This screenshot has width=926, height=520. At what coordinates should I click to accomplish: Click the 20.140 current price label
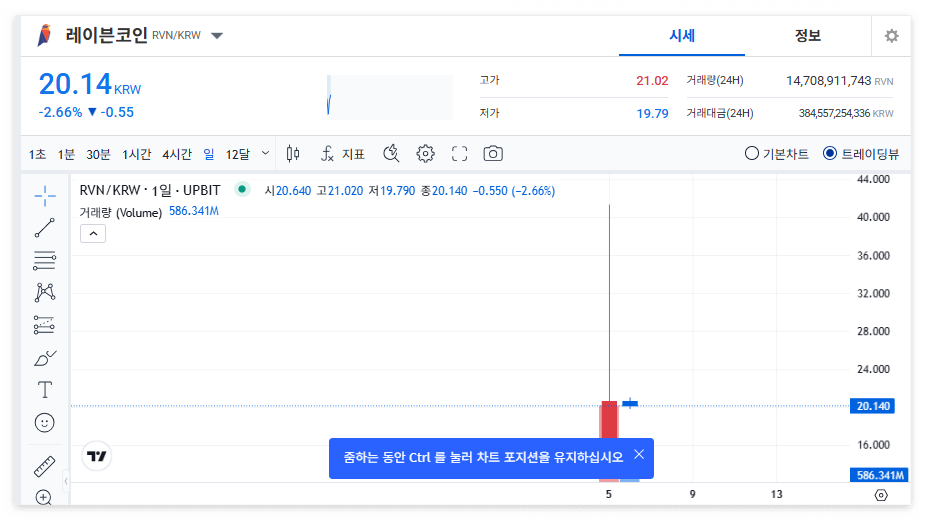click(872, 406)
